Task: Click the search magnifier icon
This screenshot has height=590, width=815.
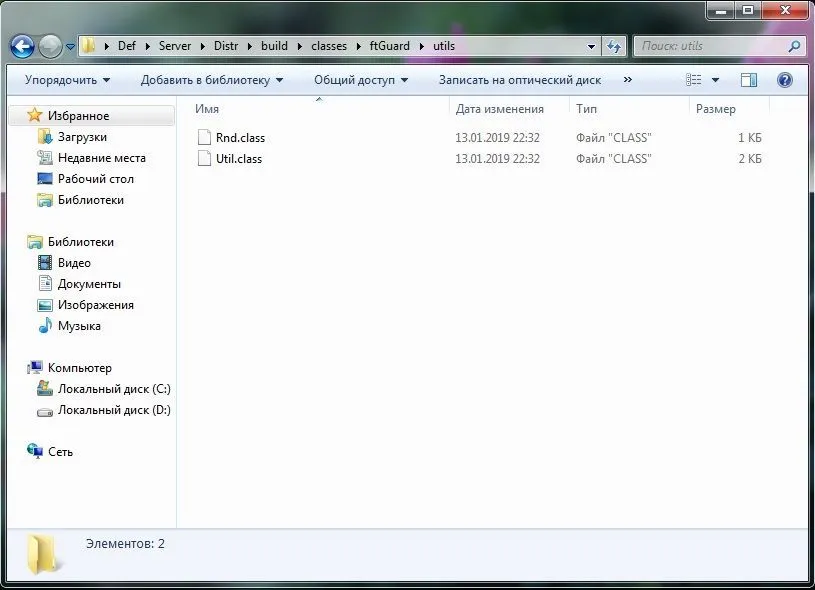Action: pyautogui.click(x=794, y=46)
